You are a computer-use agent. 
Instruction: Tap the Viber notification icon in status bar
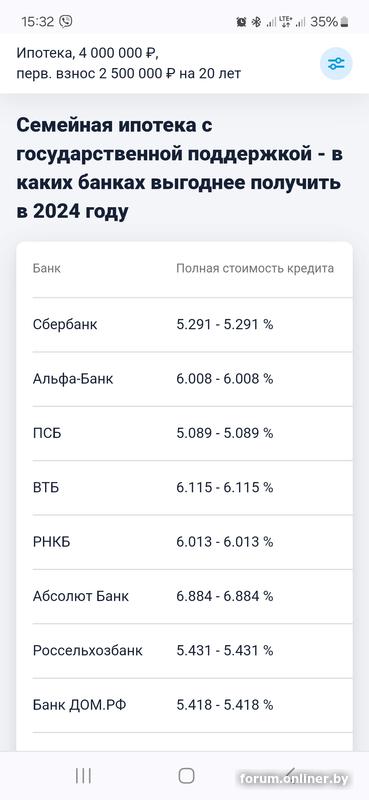pos(66,21)
